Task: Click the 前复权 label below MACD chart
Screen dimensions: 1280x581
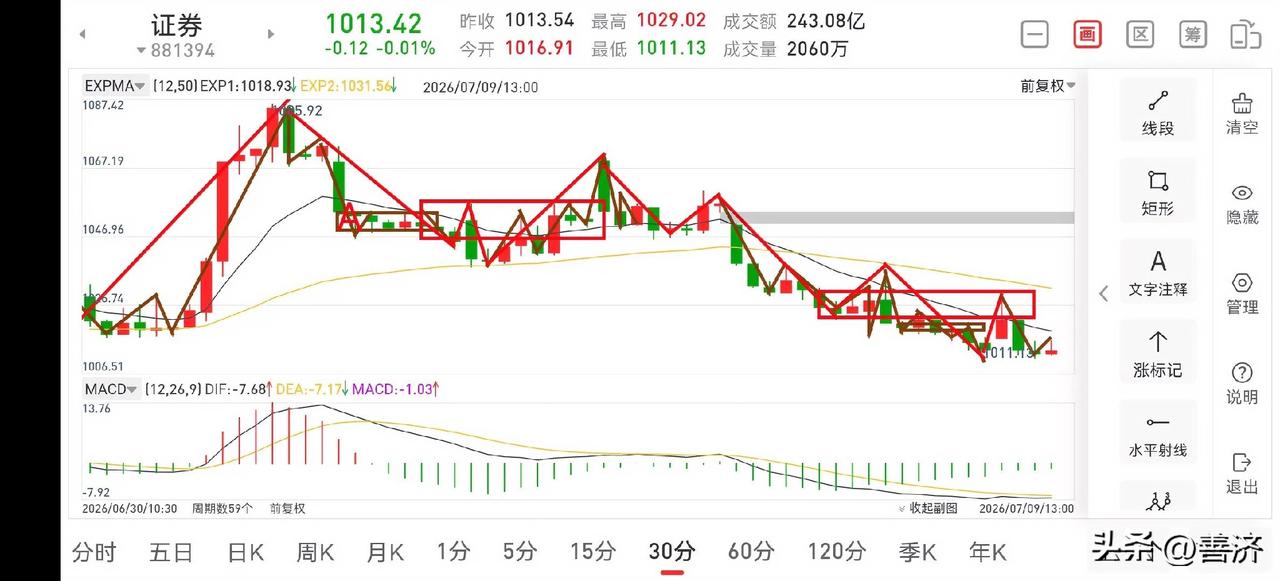Action: (x=288, y=508)
